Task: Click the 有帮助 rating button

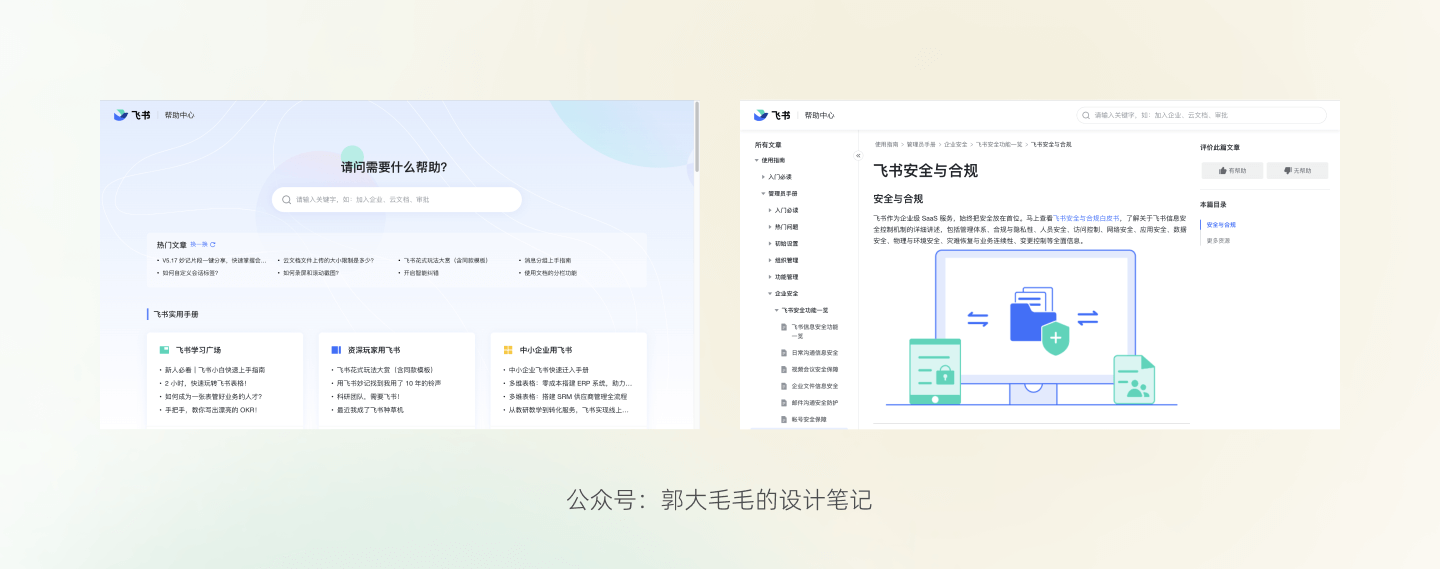Action: coord(1232,171)
